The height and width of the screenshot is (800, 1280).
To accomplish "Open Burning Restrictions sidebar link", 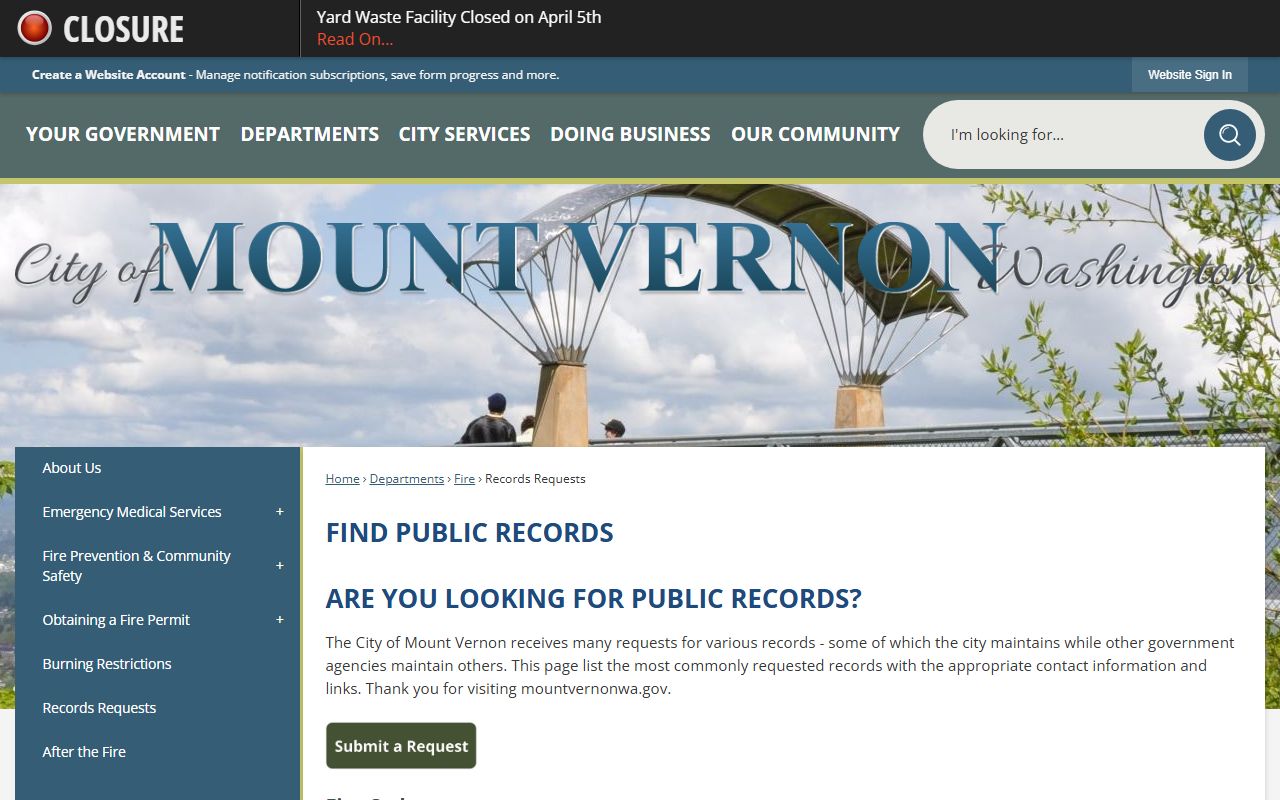I will pos(107,664).
